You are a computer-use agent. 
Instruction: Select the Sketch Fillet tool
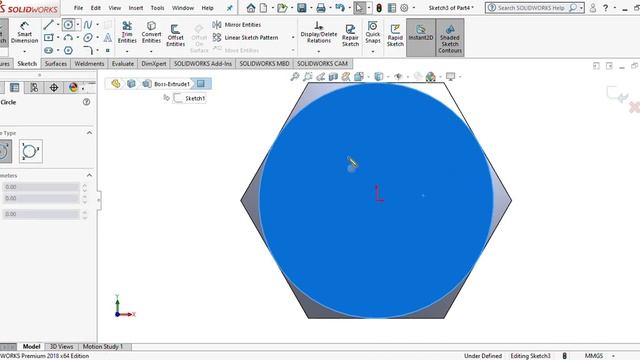click(88, 50)
